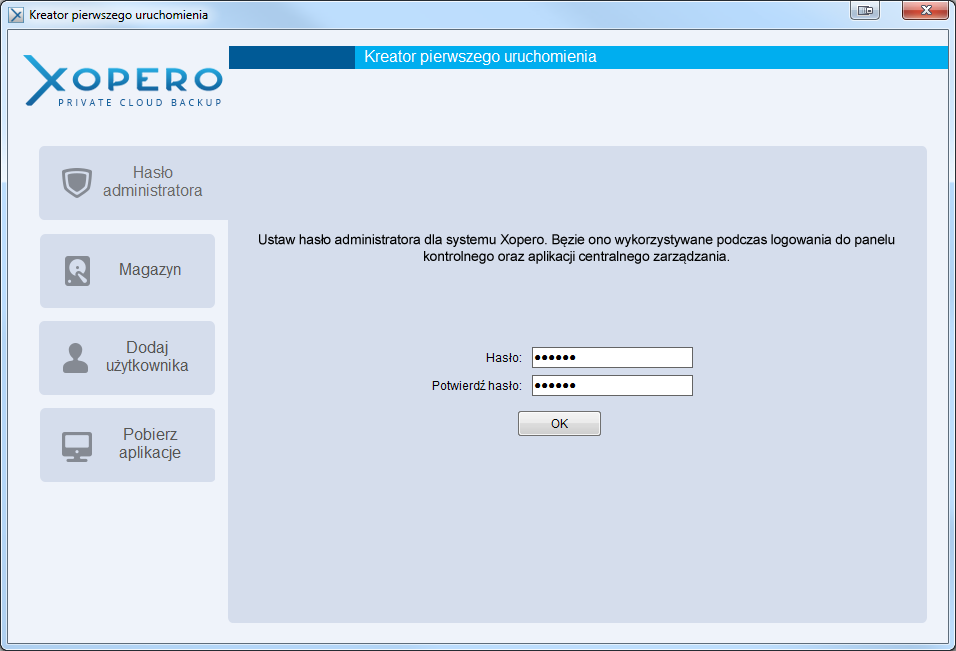This screenshot has height=651, width=956.
Task: Click the 'Potwierdź hasło:' field label
Action: coord(477,386)
